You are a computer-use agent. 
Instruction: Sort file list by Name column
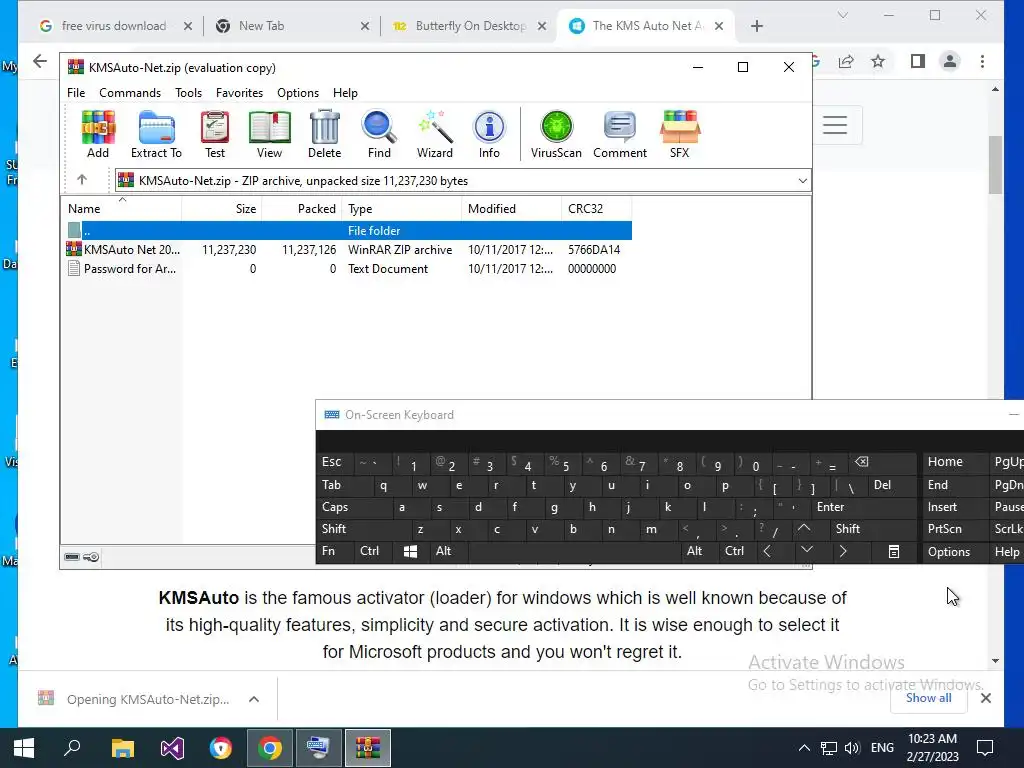pyautogui.click(x=123, y=209)
